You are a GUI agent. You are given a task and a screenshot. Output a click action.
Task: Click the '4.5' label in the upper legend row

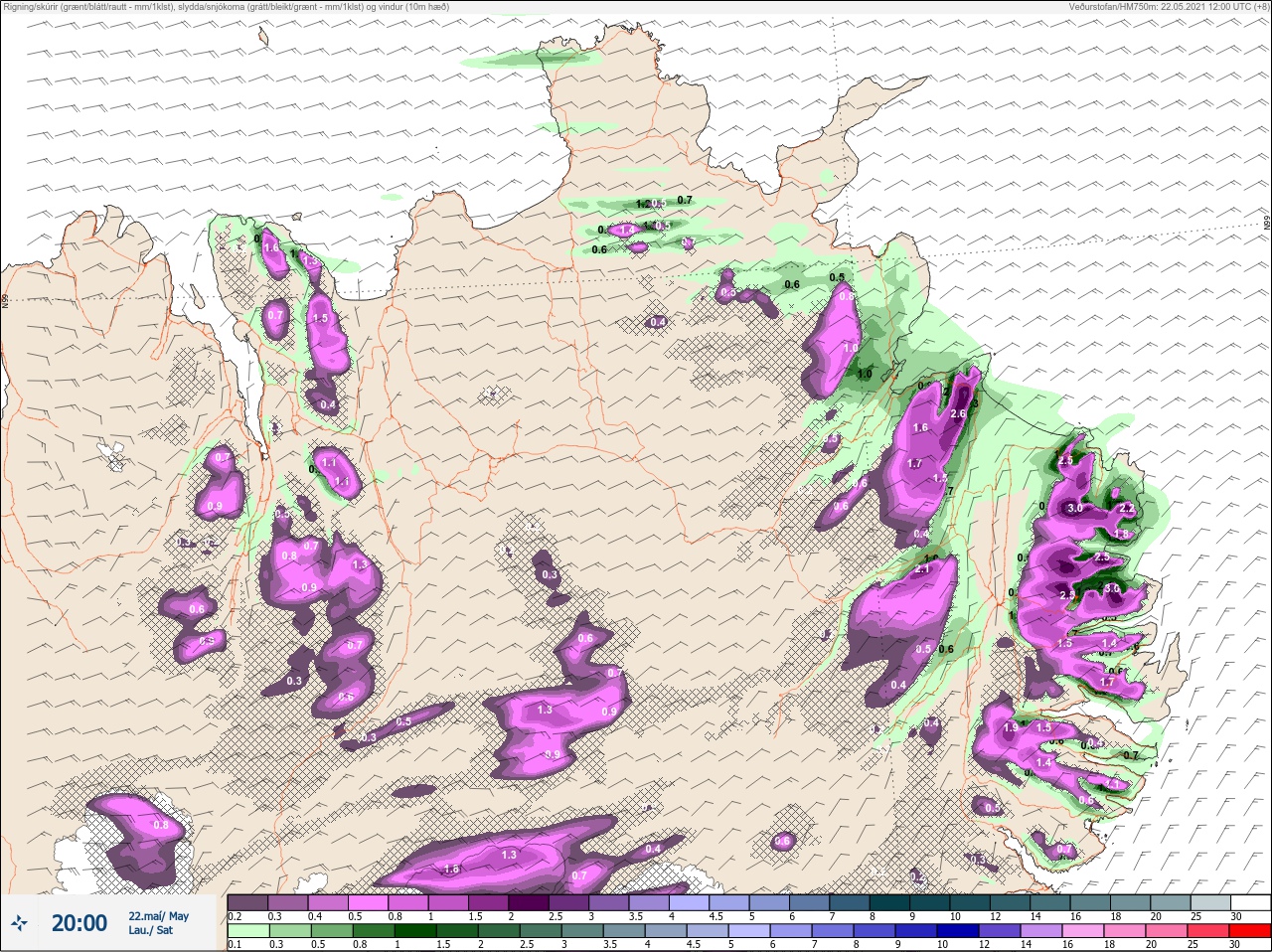click(x=715, y=916)
